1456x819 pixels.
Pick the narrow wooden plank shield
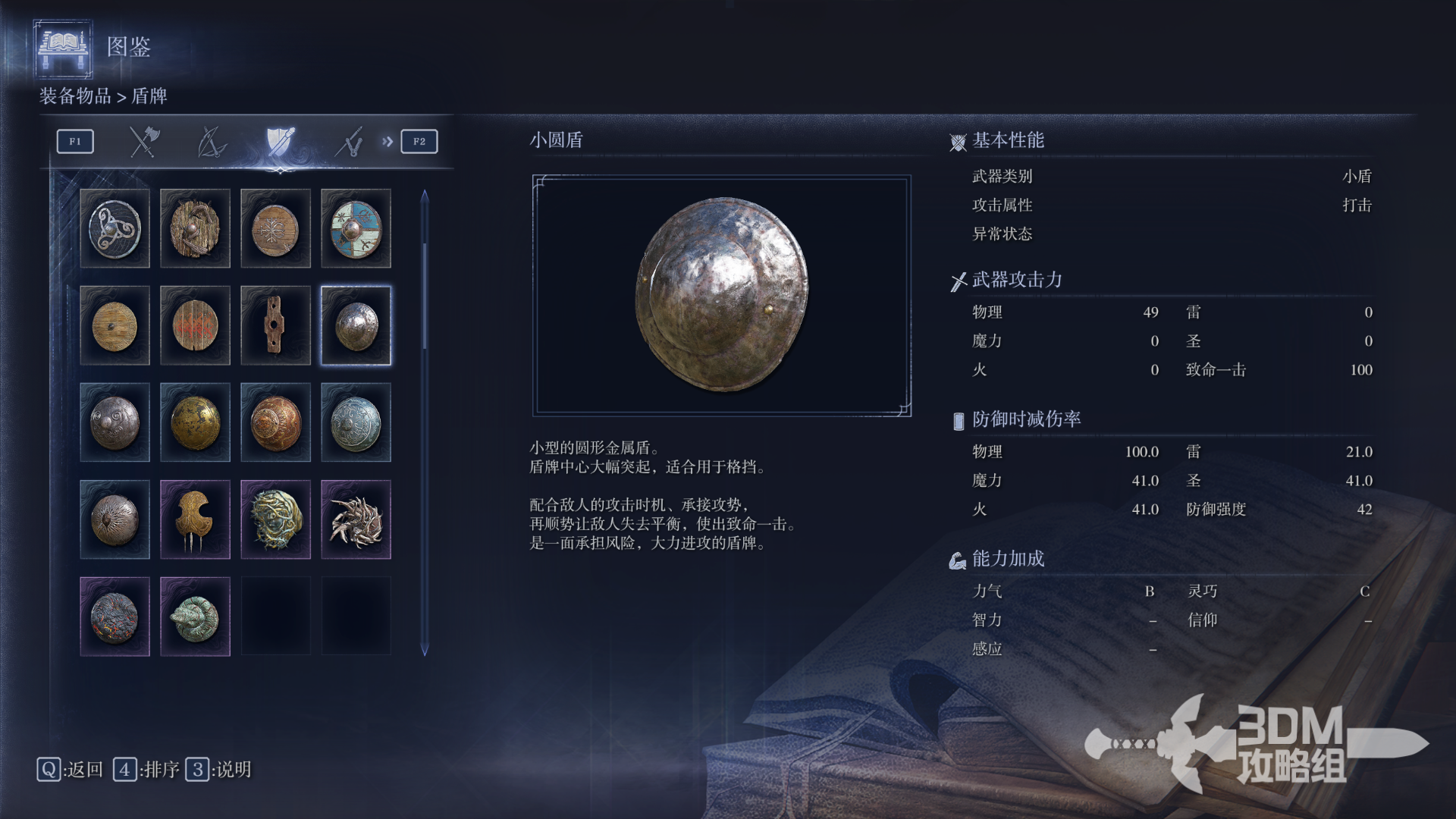click(x=275, y=325)
